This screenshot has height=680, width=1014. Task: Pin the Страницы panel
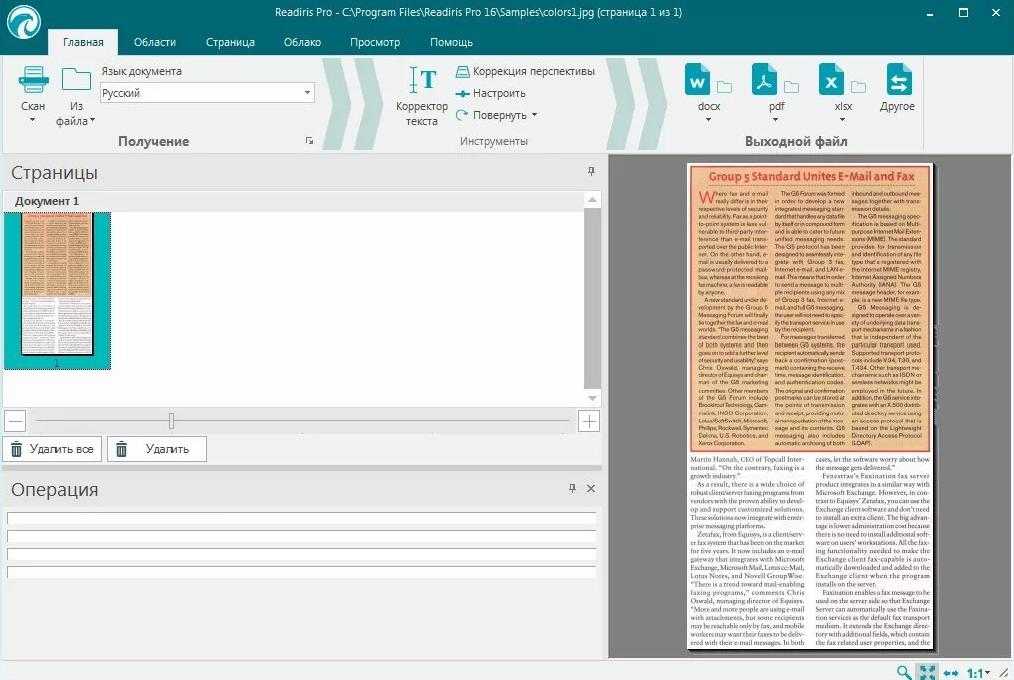click(591, 172)
